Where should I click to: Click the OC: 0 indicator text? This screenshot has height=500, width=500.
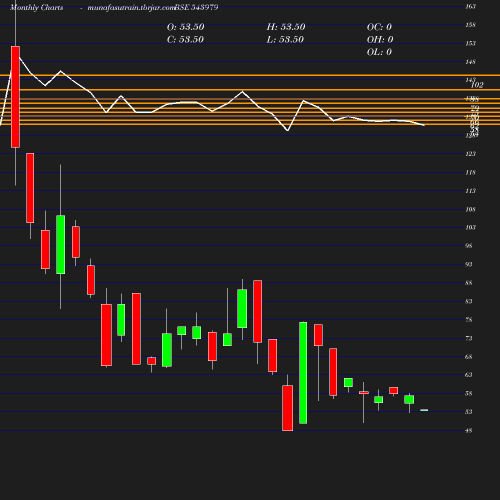[379, 27]
